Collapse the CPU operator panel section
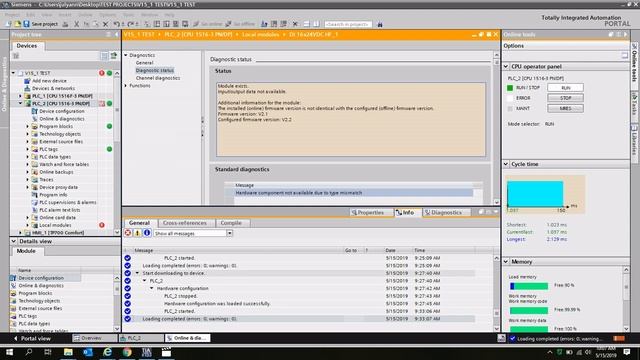The height and width of the screenshot is (360, 640). point(506,67)
